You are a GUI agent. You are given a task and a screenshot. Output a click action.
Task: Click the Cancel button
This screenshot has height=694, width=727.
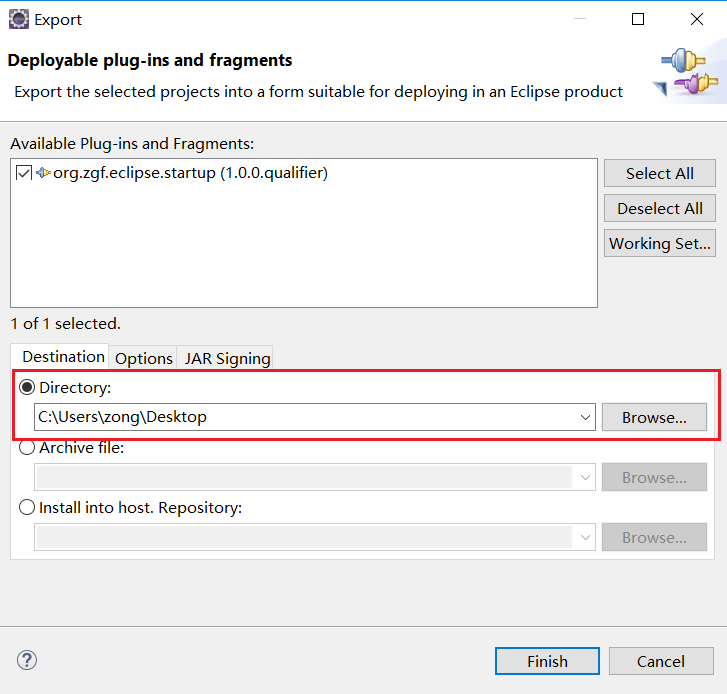(661, 661)
